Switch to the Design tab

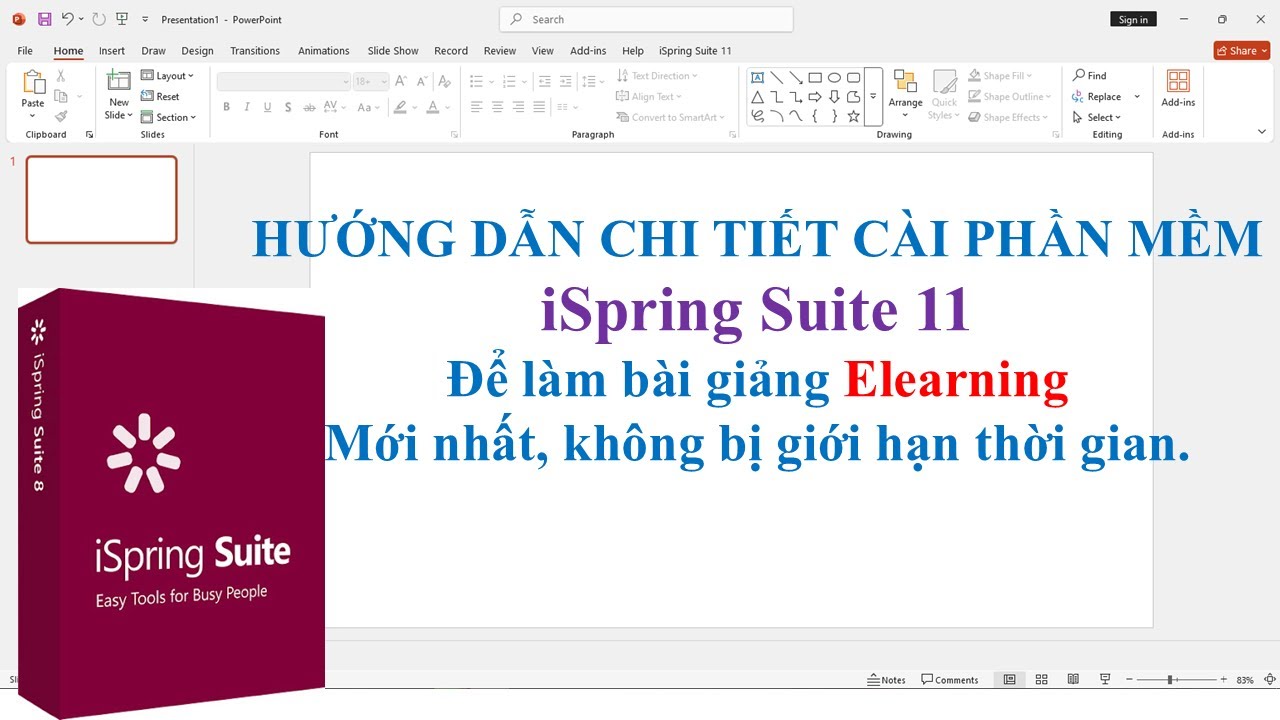[x=197, y=51]
